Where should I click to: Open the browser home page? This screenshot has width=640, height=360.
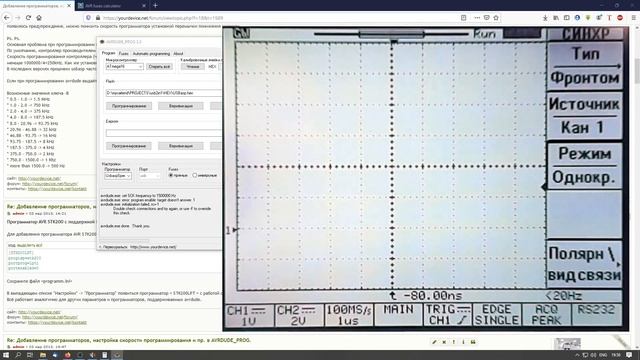coord(39,18)
